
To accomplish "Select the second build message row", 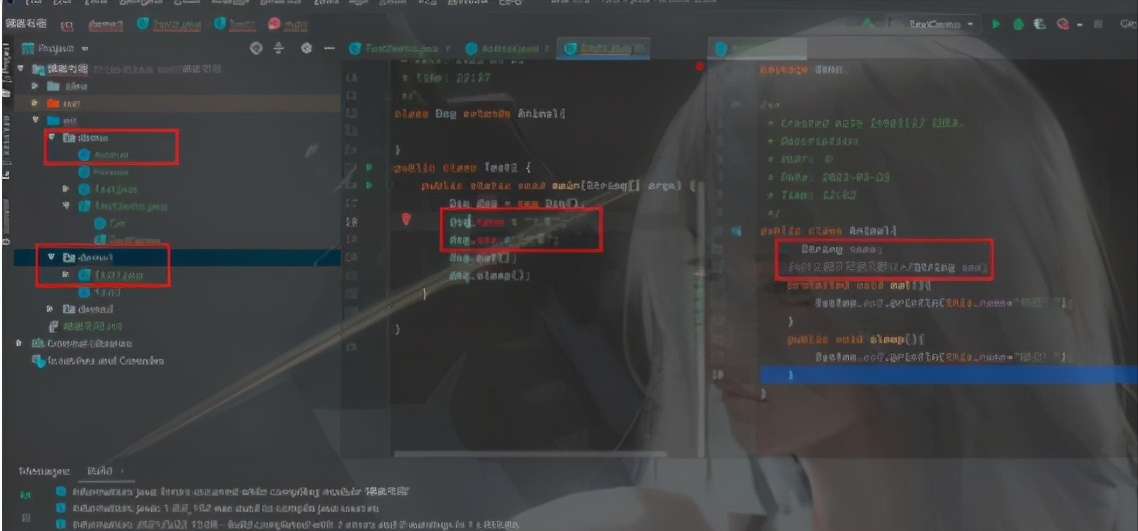I will tap(217, 508).
